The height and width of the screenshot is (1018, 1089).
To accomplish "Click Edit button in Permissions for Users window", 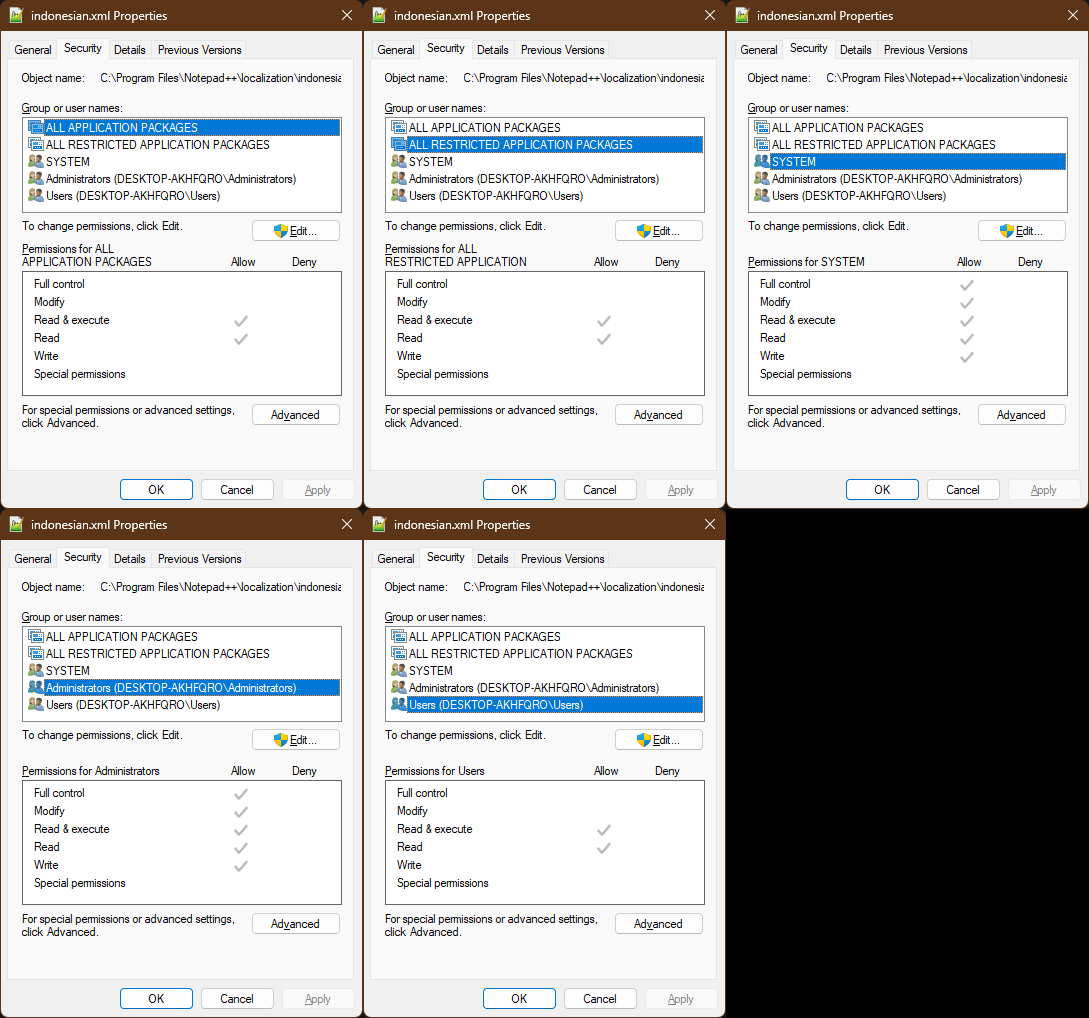I will tap(658, 740).
